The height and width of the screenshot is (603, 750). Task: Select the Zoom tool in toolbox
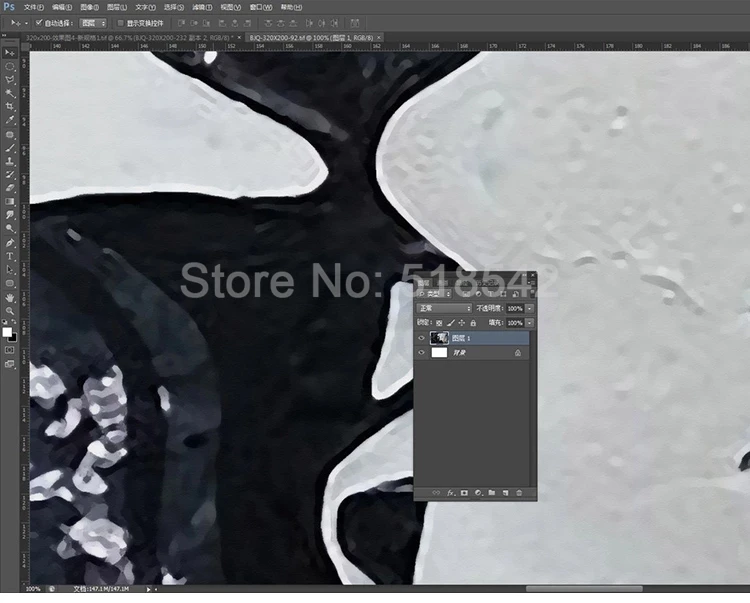10,311
